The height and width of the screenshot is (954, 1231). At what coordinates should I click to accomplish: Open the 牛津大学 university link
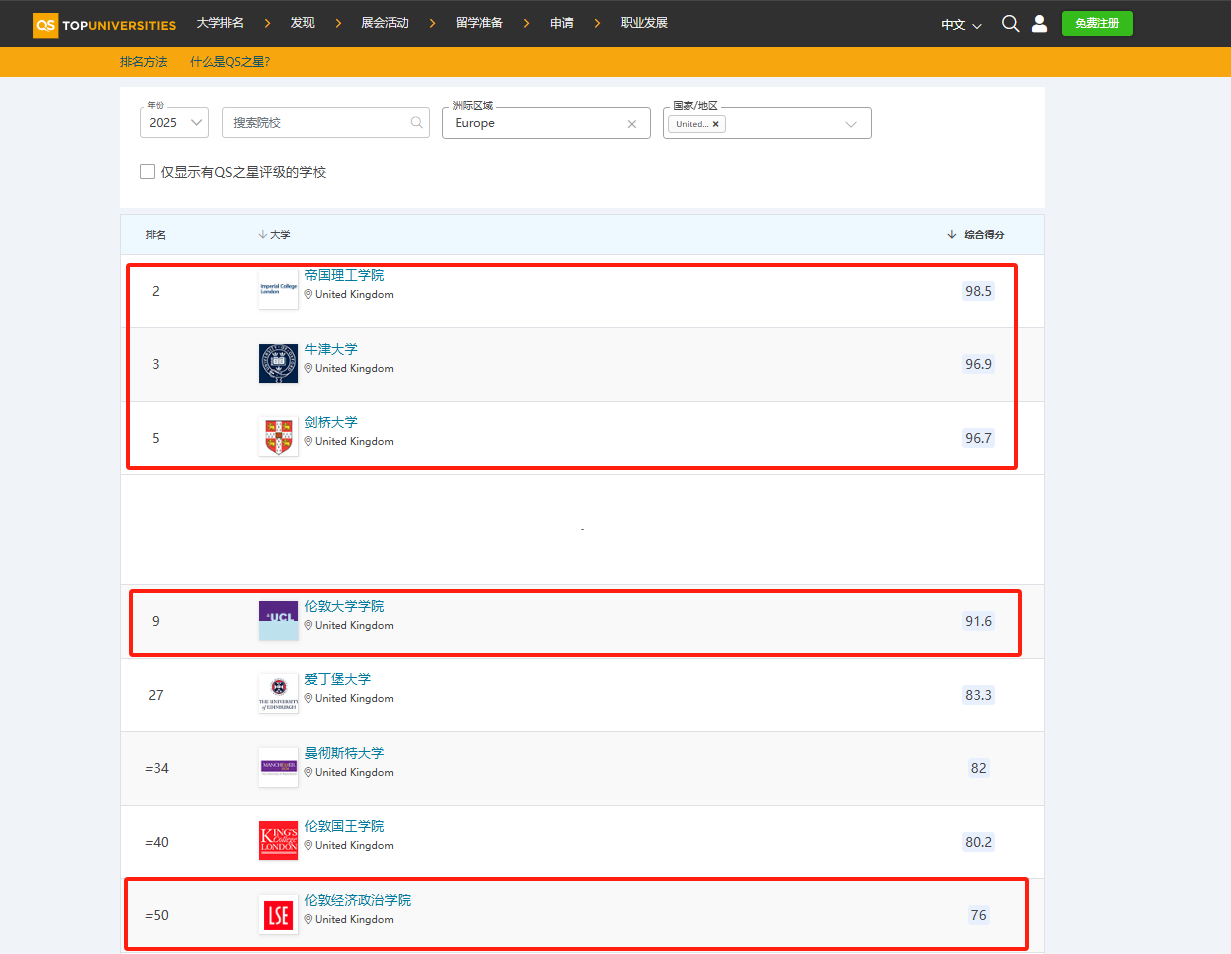(331, 349)
